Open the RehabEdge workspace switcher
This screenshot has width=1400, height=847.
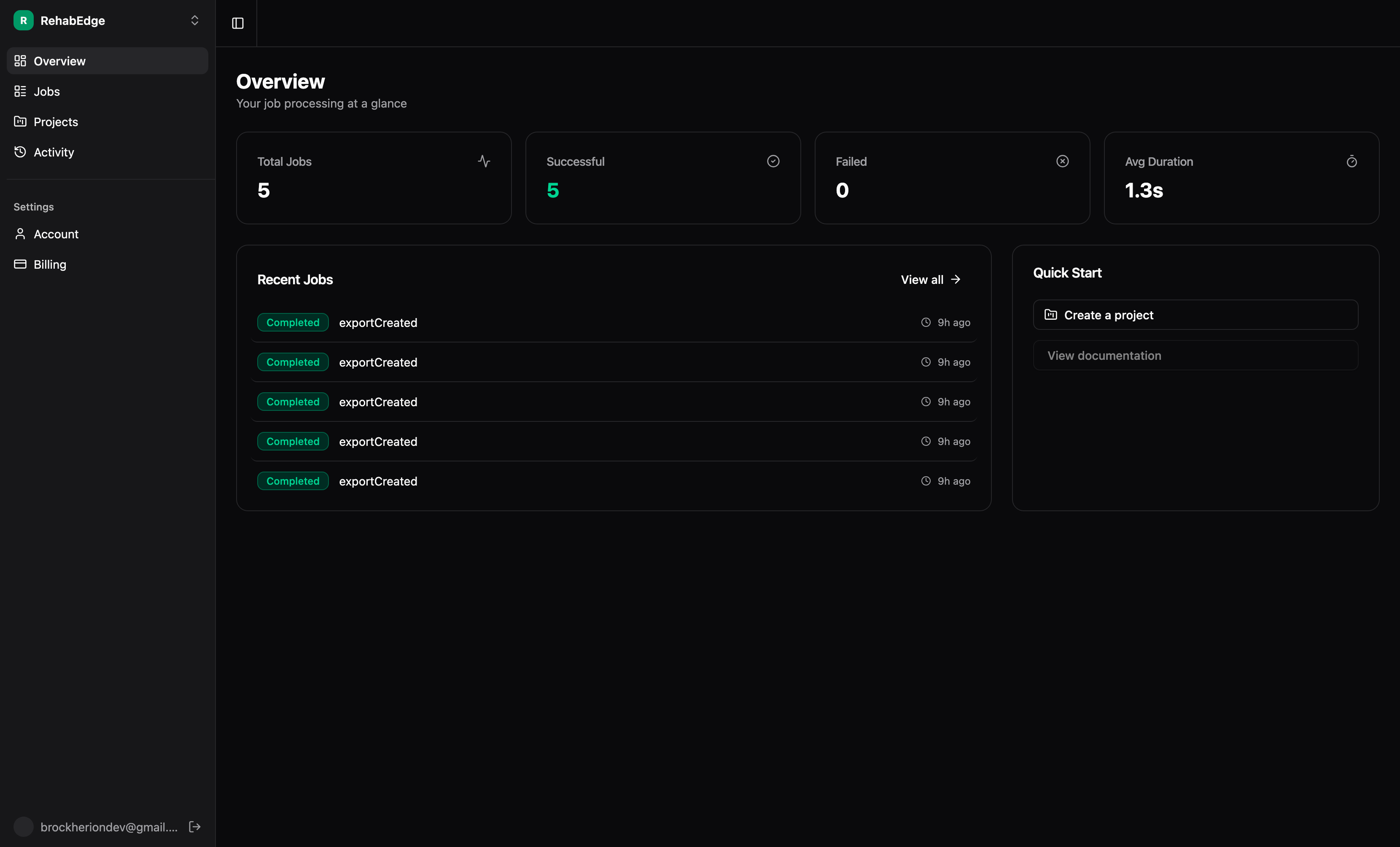click(195, 21)
